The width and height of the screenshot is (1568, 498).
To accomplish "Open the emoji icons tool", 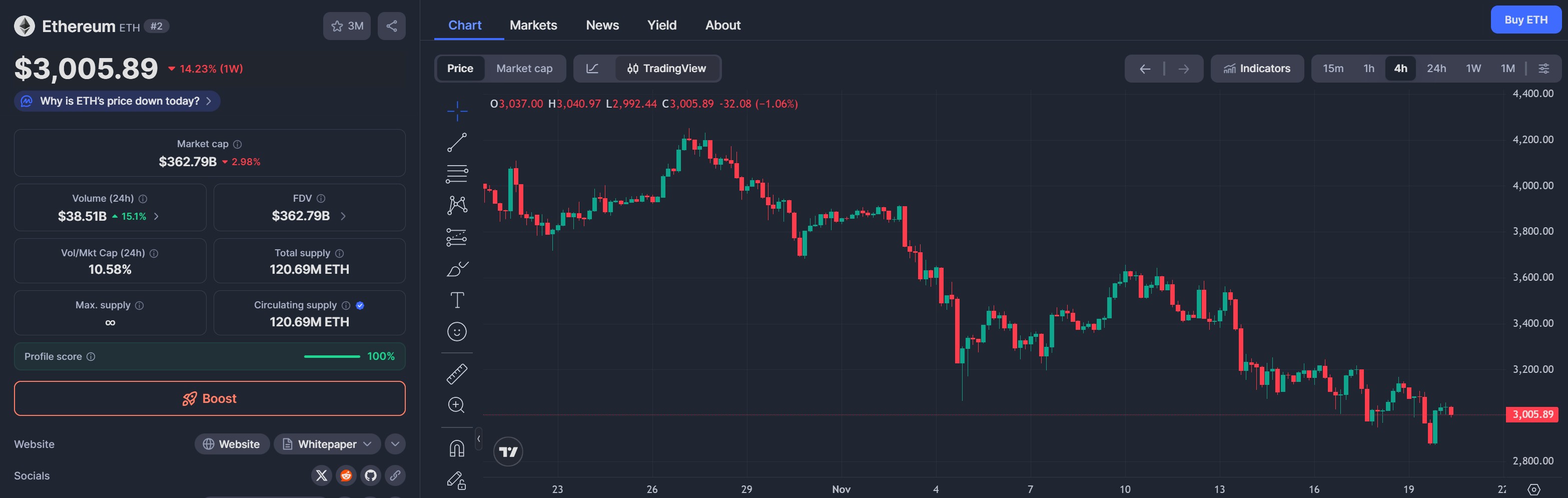I will [456, 332].
